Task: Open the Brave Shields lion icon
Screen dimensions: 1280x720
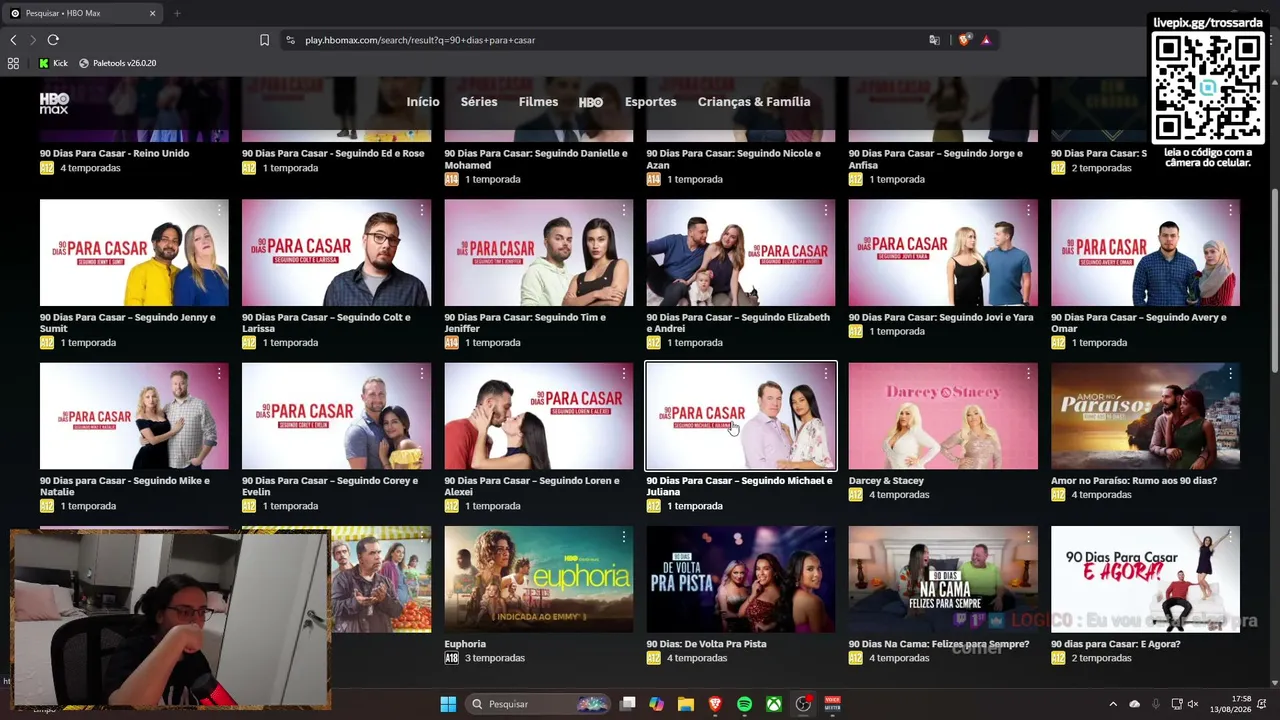Action: coord(964,40)
